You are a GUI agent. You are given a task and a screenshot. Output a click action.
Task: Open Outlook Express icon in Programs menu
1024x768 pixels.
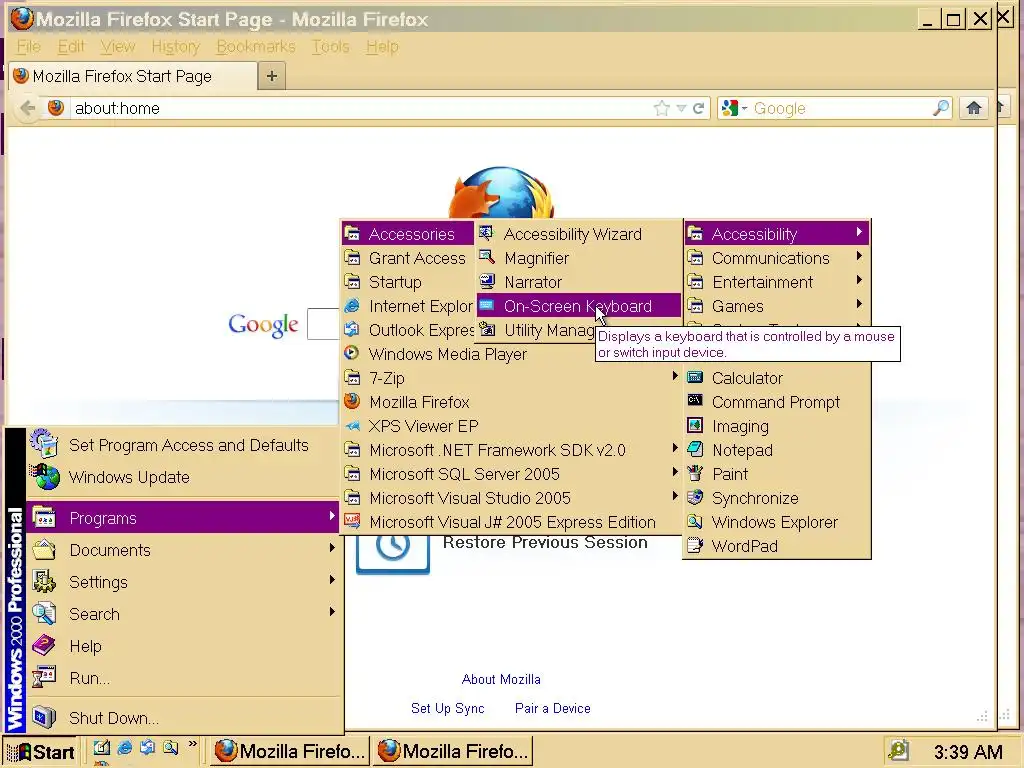[x=352, y=329]
